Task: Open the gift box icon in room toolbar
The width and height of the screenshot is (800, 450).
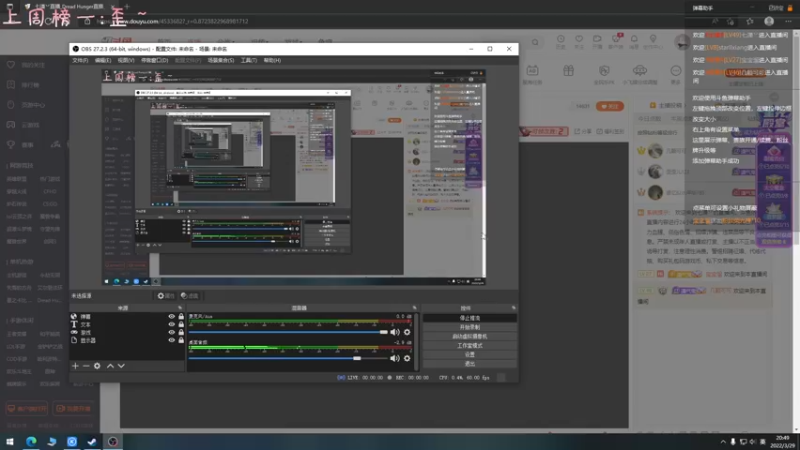Action: [568, 70]
